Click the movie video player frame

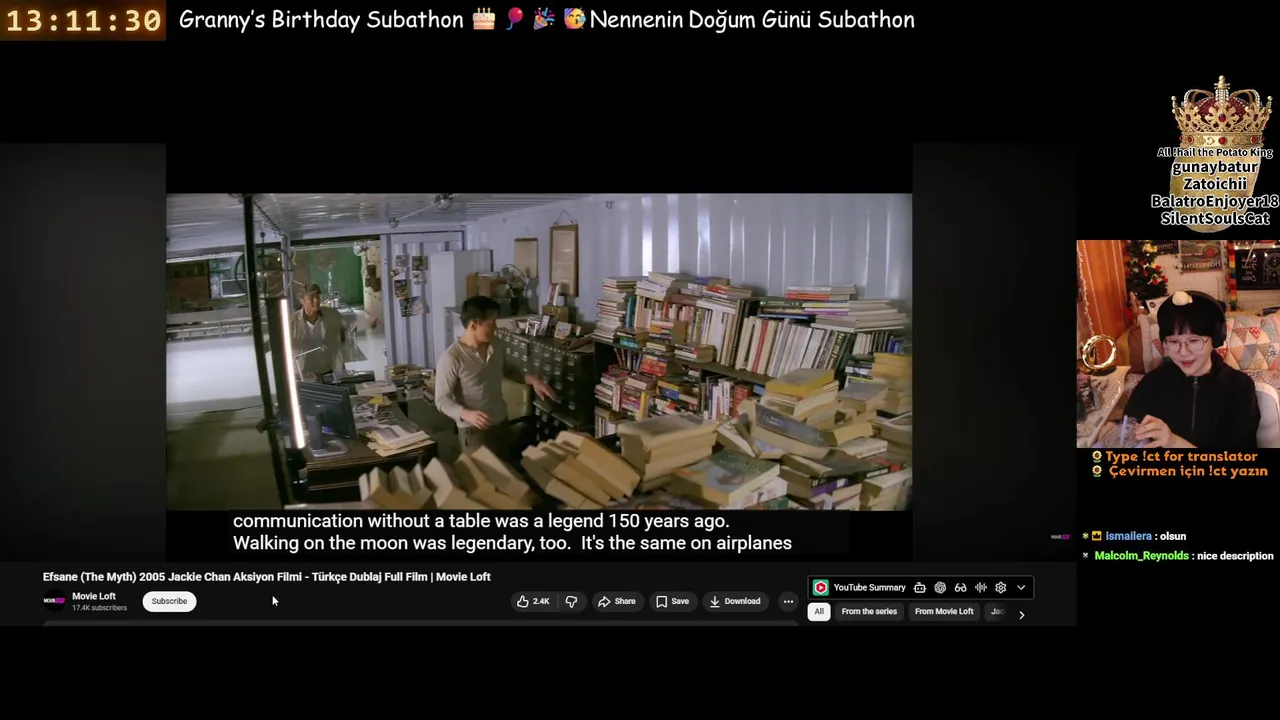[539, 351]
